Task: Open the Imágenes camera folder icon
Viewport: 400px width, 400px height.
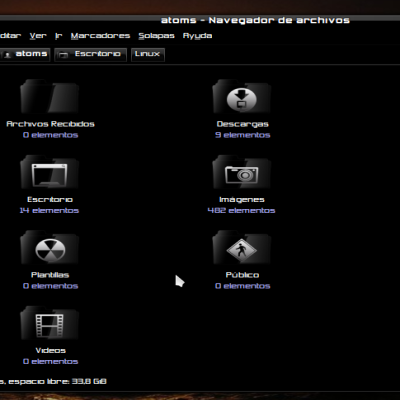Action: click(x=242, y=173)
